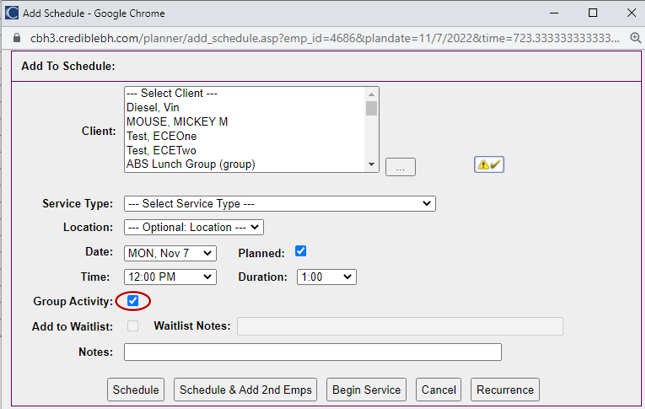Click the warning checkmark icon beside client list
645x409 pixels.
point(489,165)
